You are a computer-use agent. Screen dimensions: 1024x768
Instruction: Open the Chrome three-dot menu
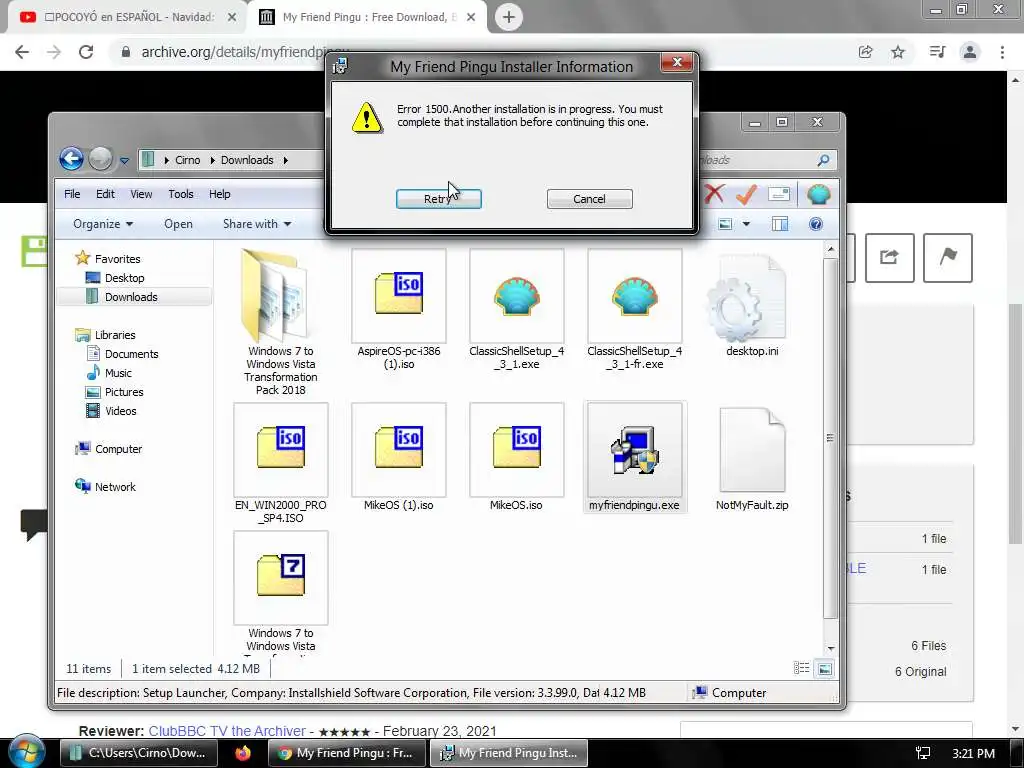pyautogui.click(x=1002, y=52)
